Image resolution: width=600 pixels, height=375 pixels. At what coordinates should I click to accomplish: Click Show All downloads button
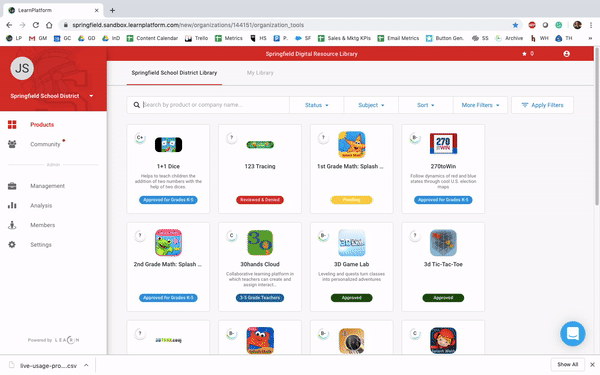click(x=567, y=364)
